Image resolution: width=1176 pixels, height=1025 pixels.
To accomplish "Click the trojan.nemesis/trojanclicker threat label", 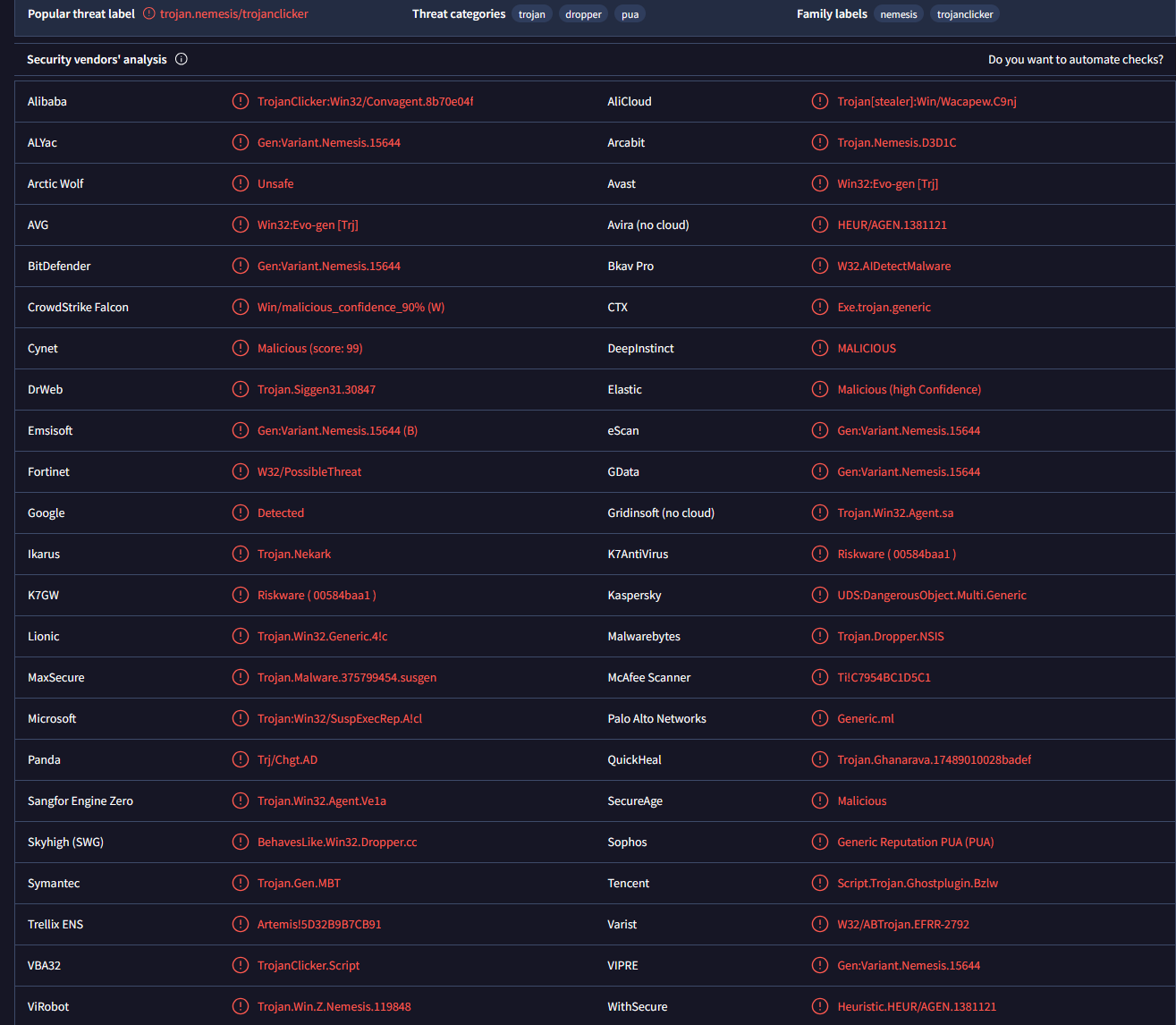I will click(234, 13).
